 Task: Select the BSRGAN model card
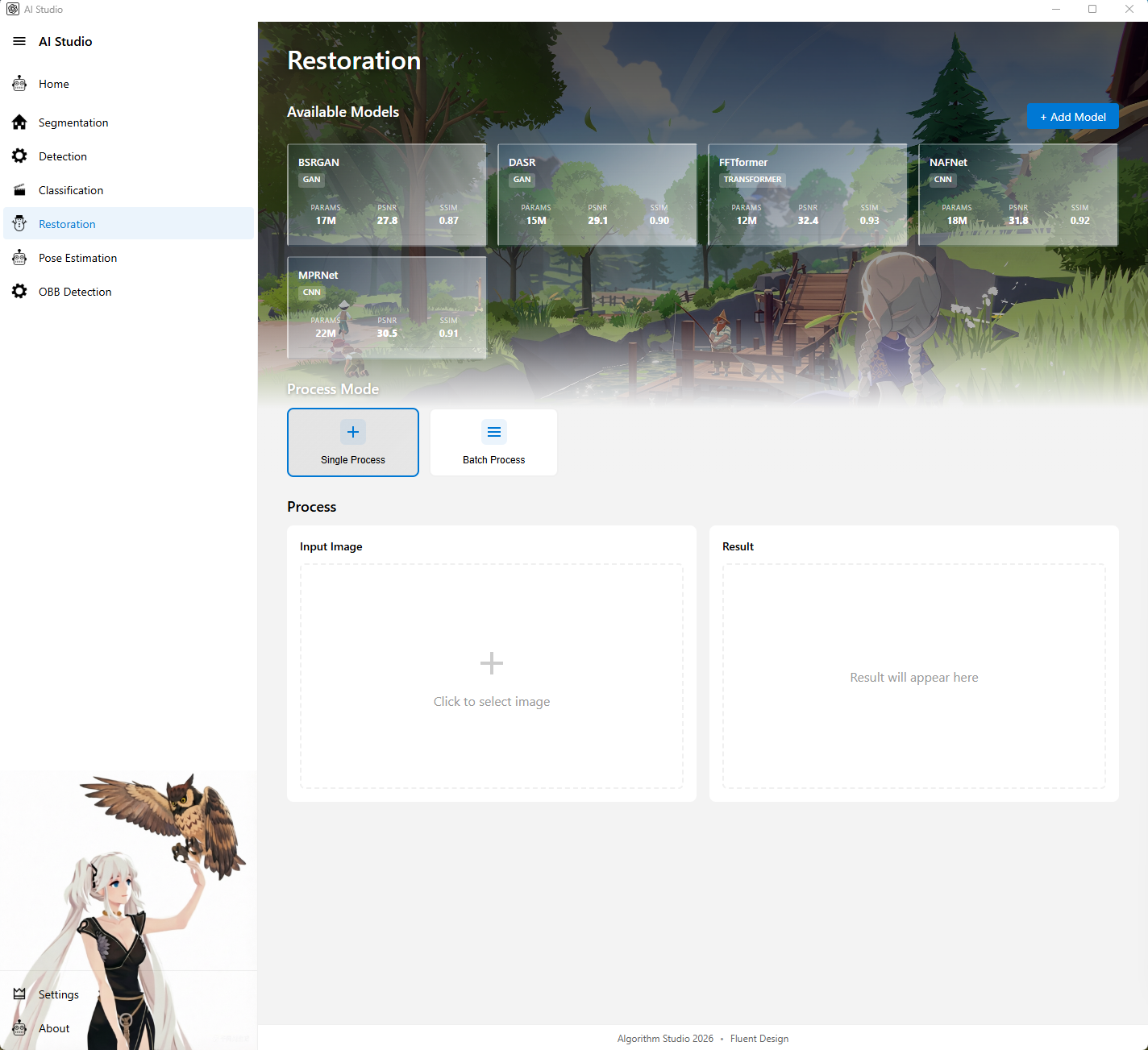tap(387, 194)
